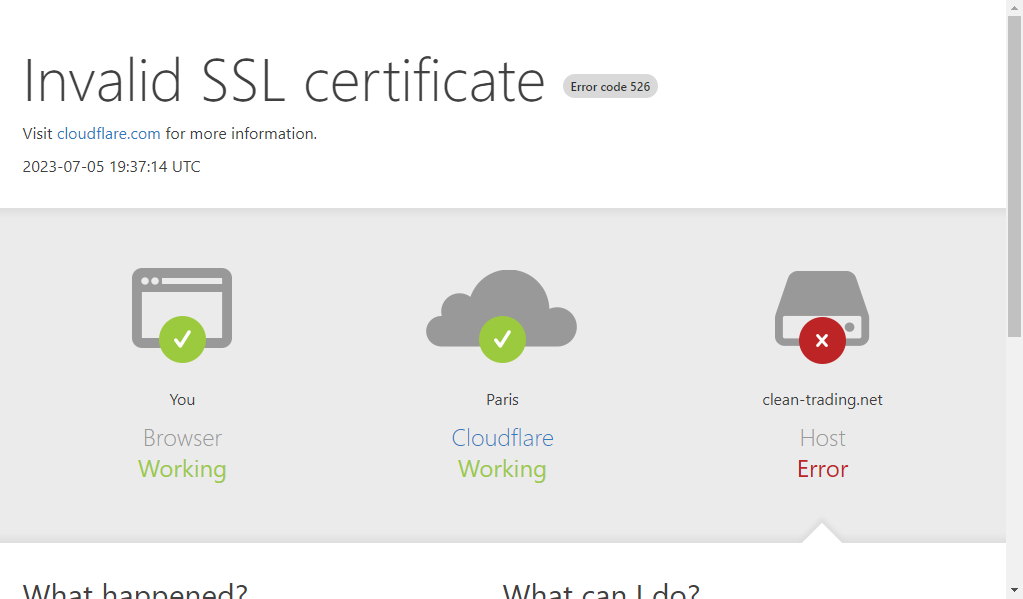The height and width of the screenshot is (599, 1023).
Task: Click the red Error status text
Action: point(822,469)
